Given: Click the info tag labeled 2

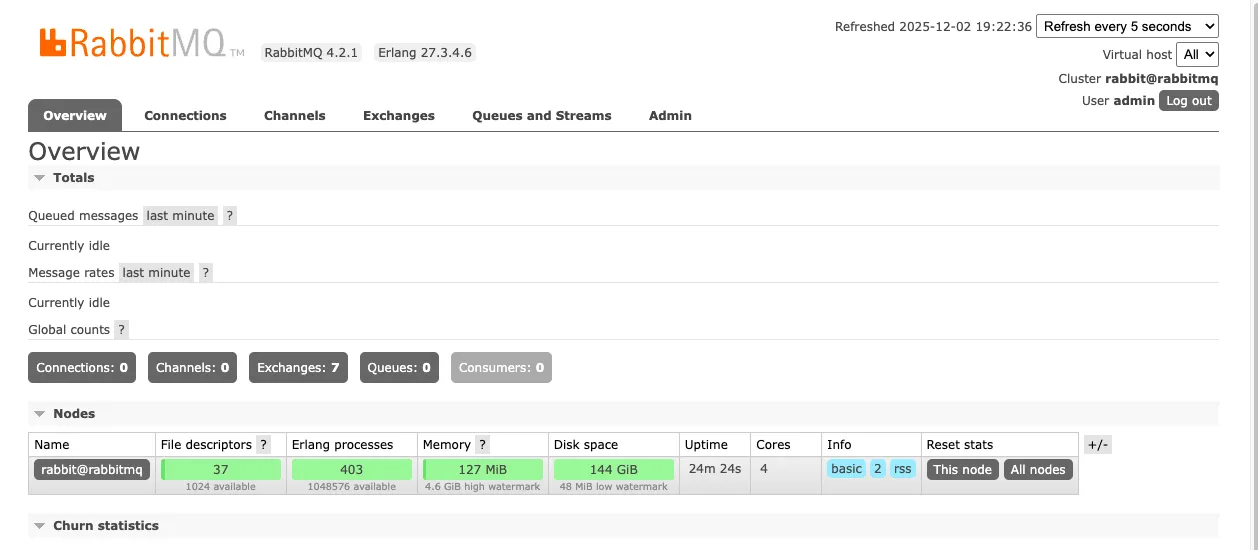Looking at the screenshot, I should pyautogui.click(x=878, y=469).
